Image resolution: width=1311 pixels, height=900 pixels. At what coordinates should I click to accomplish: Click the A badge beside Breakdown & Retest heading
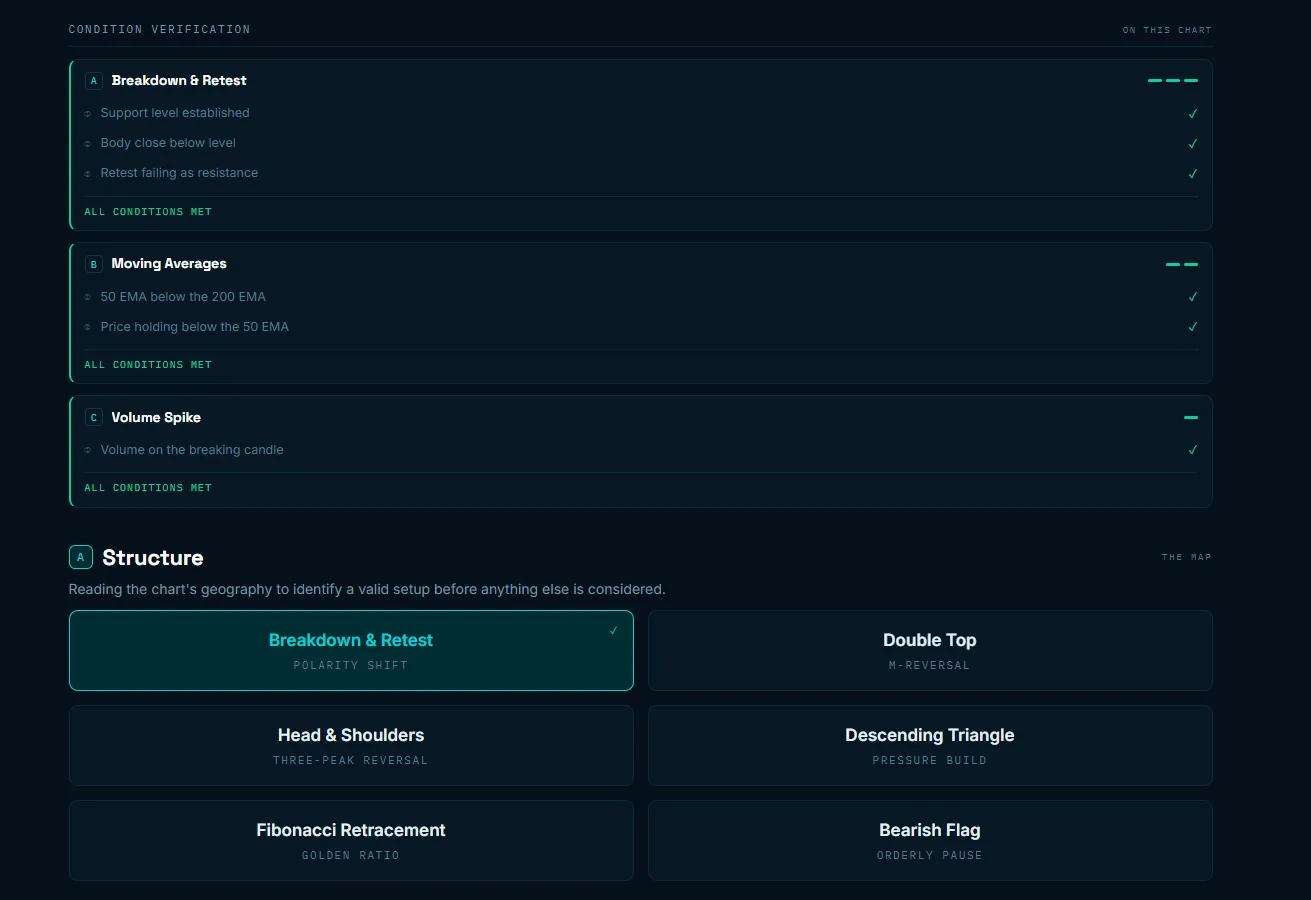94,81
